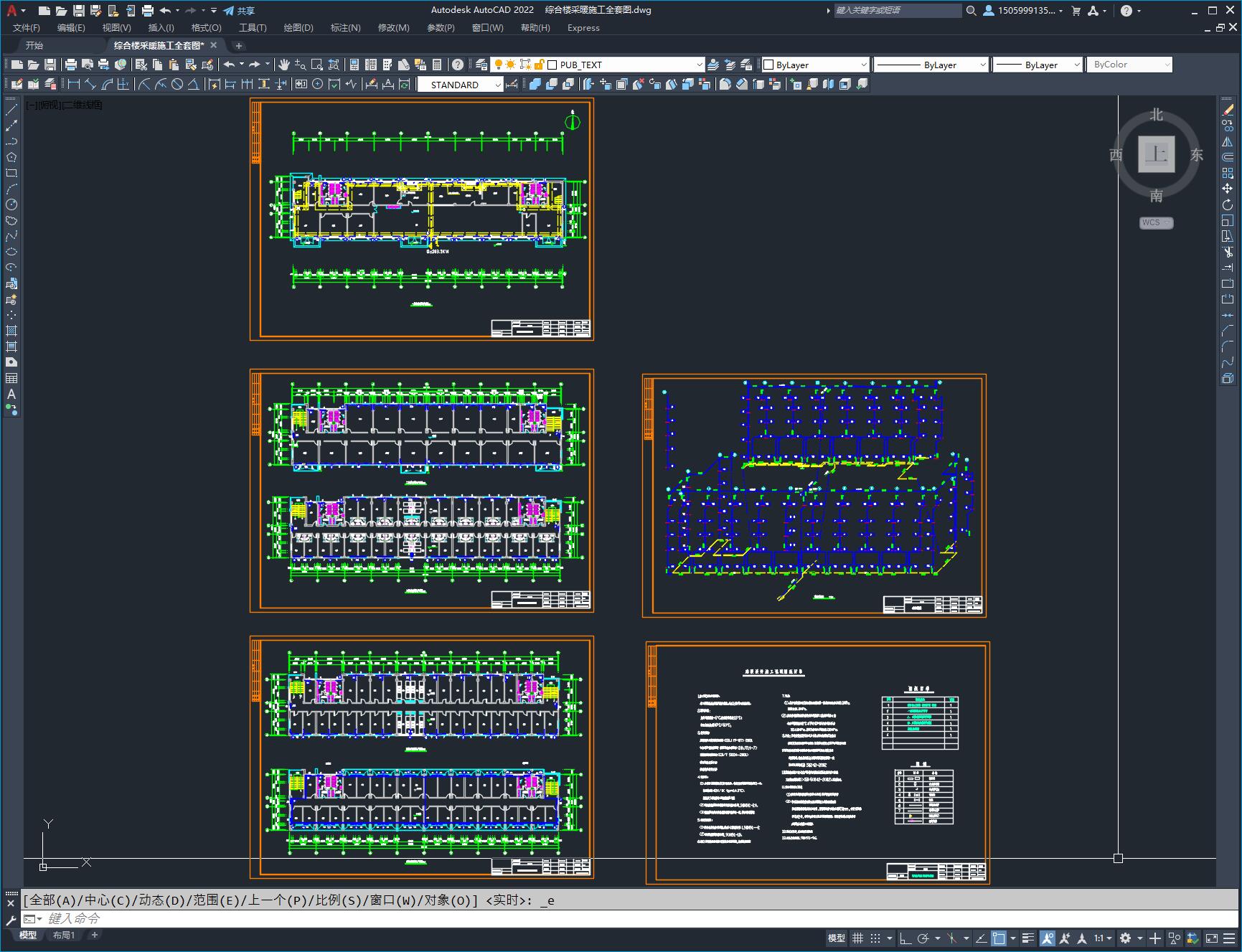The height and width of the screenshot is (952, 1242).
Task: Click the PUB_TEXT layer color swatch
Action: pyautogui.click(x=552, y=65)
